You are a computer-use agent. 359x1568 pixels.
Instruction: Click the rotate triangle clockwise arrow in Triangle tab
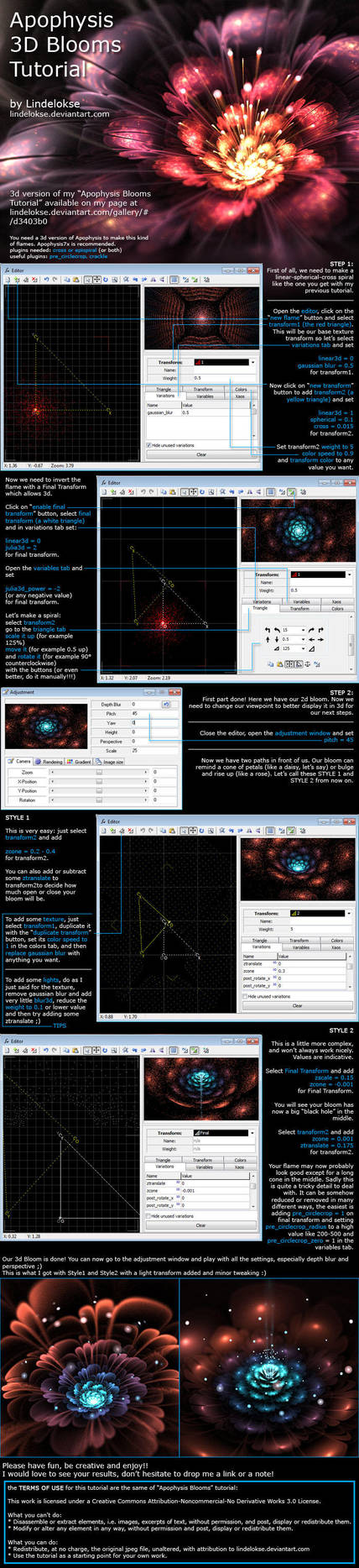click(x=312, y=630)
